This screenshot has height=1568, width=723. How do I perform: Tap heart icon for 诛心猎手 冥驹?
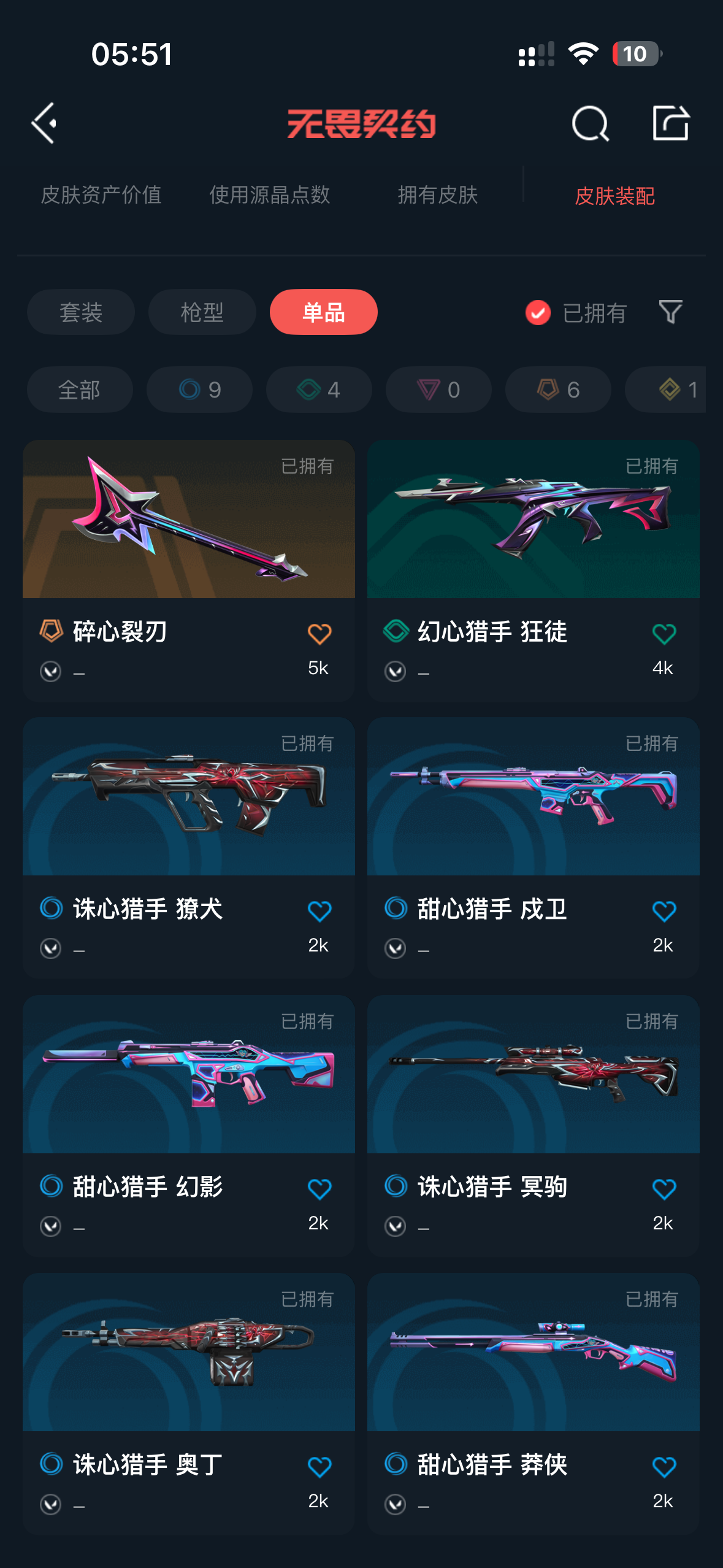click(664, 1189)
